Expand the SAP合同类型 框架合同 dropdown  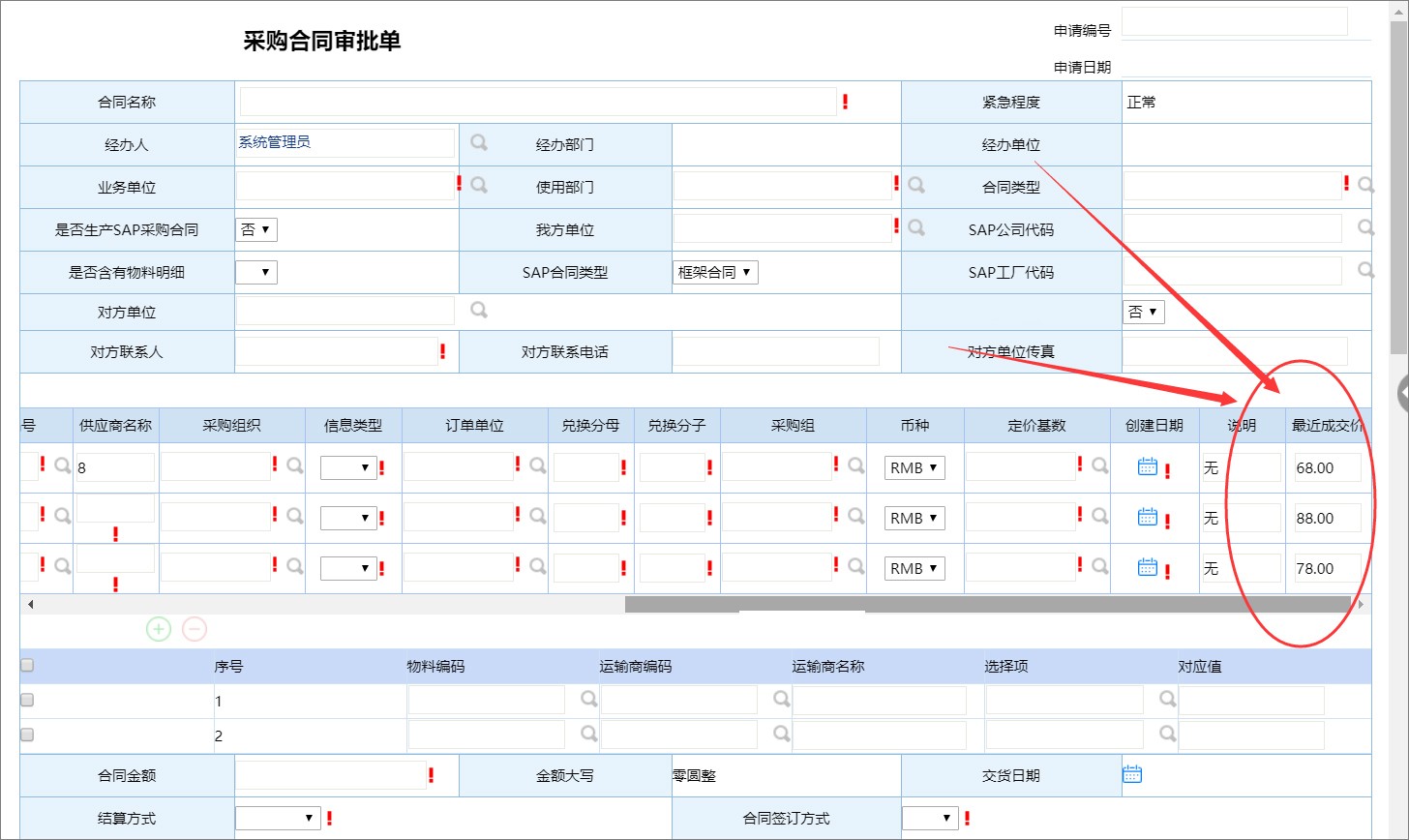pos(715,272)
